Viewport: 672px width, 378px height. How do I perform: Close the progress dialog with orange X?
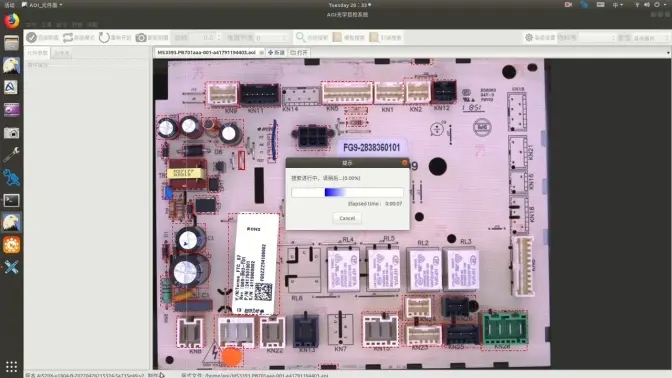click(405, 163)
